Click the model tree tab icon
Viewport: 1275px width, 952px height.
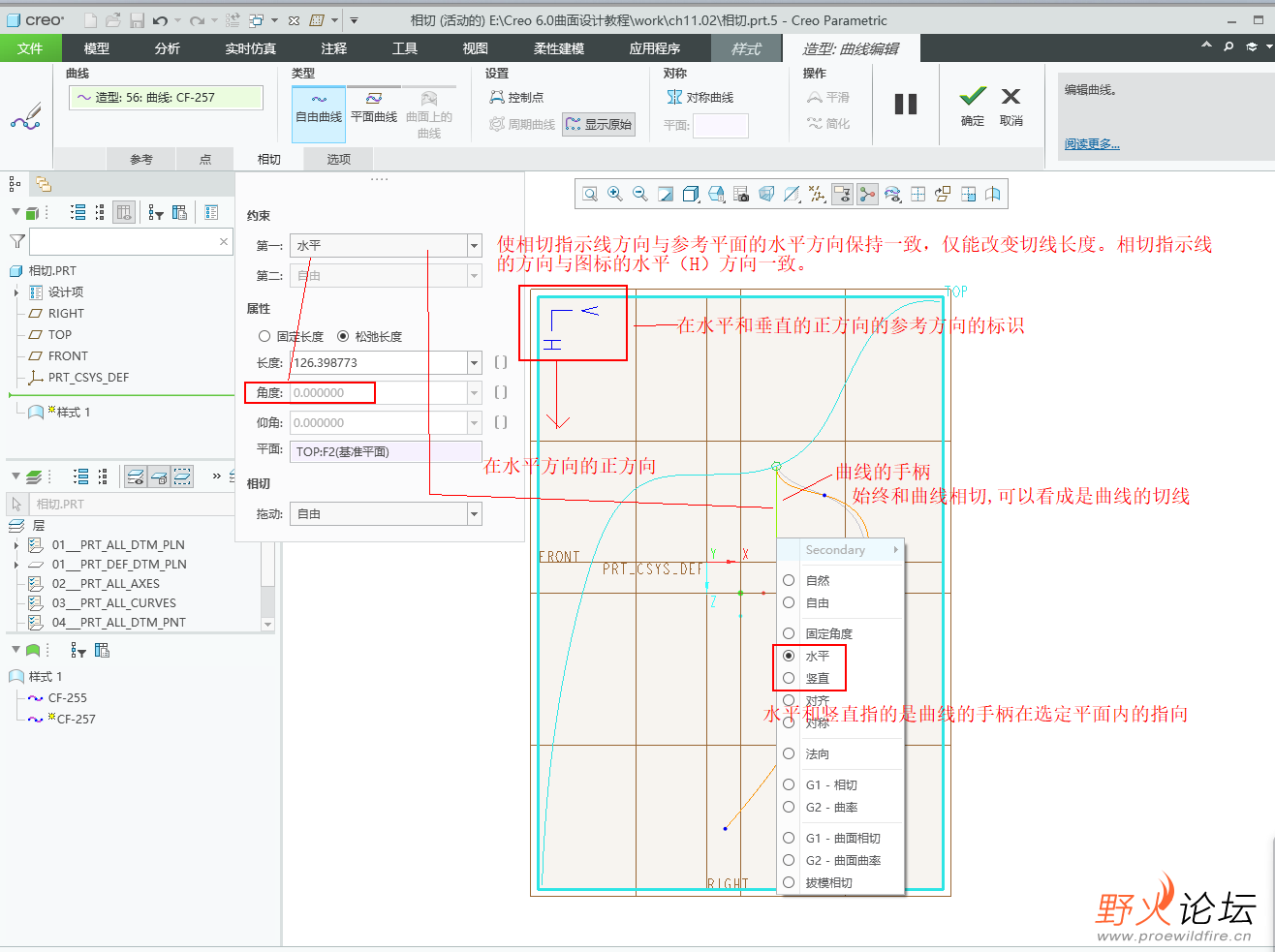point(15,184)
